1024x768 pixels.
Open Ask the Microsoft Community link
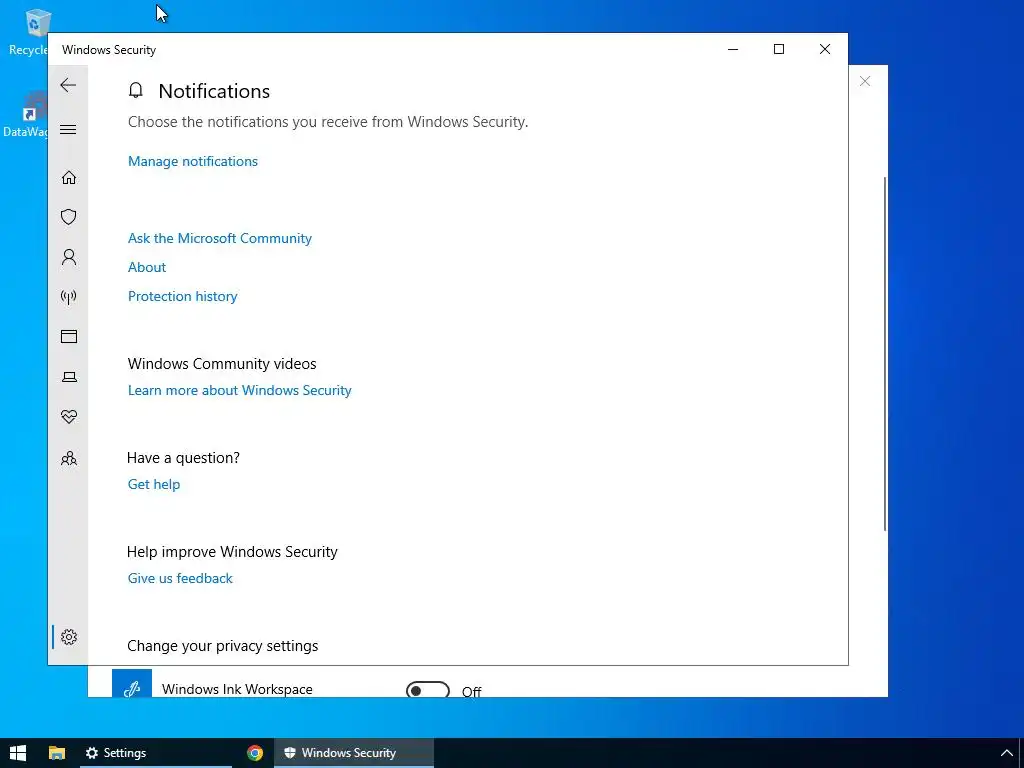[x=219, y=238]
